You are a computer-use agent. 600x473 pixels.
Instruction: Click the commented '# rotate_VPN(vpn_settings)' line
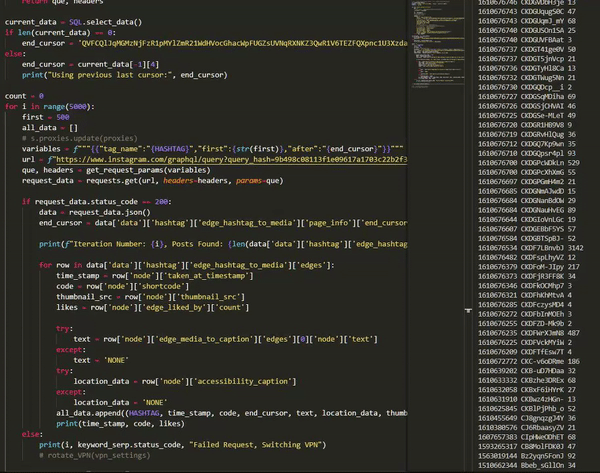[95, 455]
